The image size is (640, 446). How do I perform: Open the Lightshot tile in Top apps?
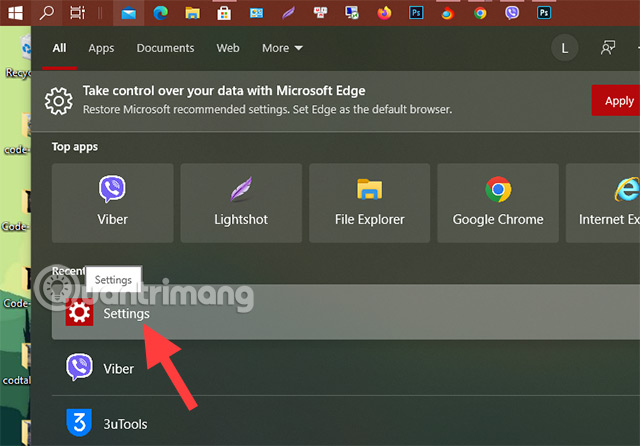point(241,203)
